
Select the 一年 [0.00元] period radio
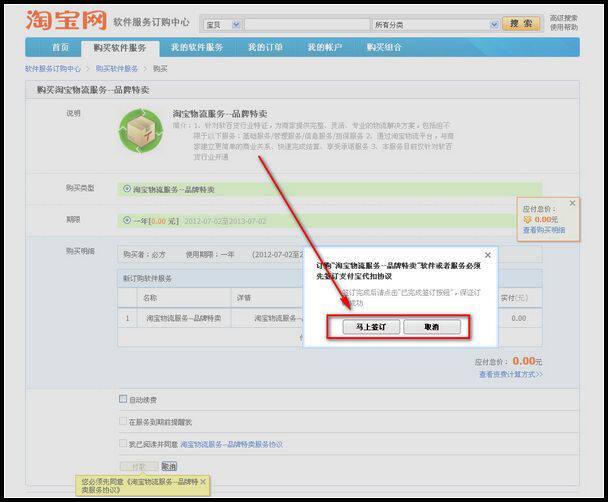[x=126, y=221]
